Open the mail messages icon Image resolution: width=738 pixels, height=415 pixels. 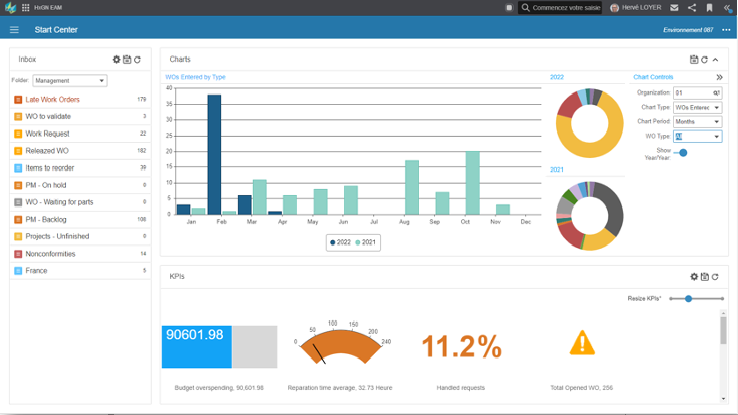(674, 8)
